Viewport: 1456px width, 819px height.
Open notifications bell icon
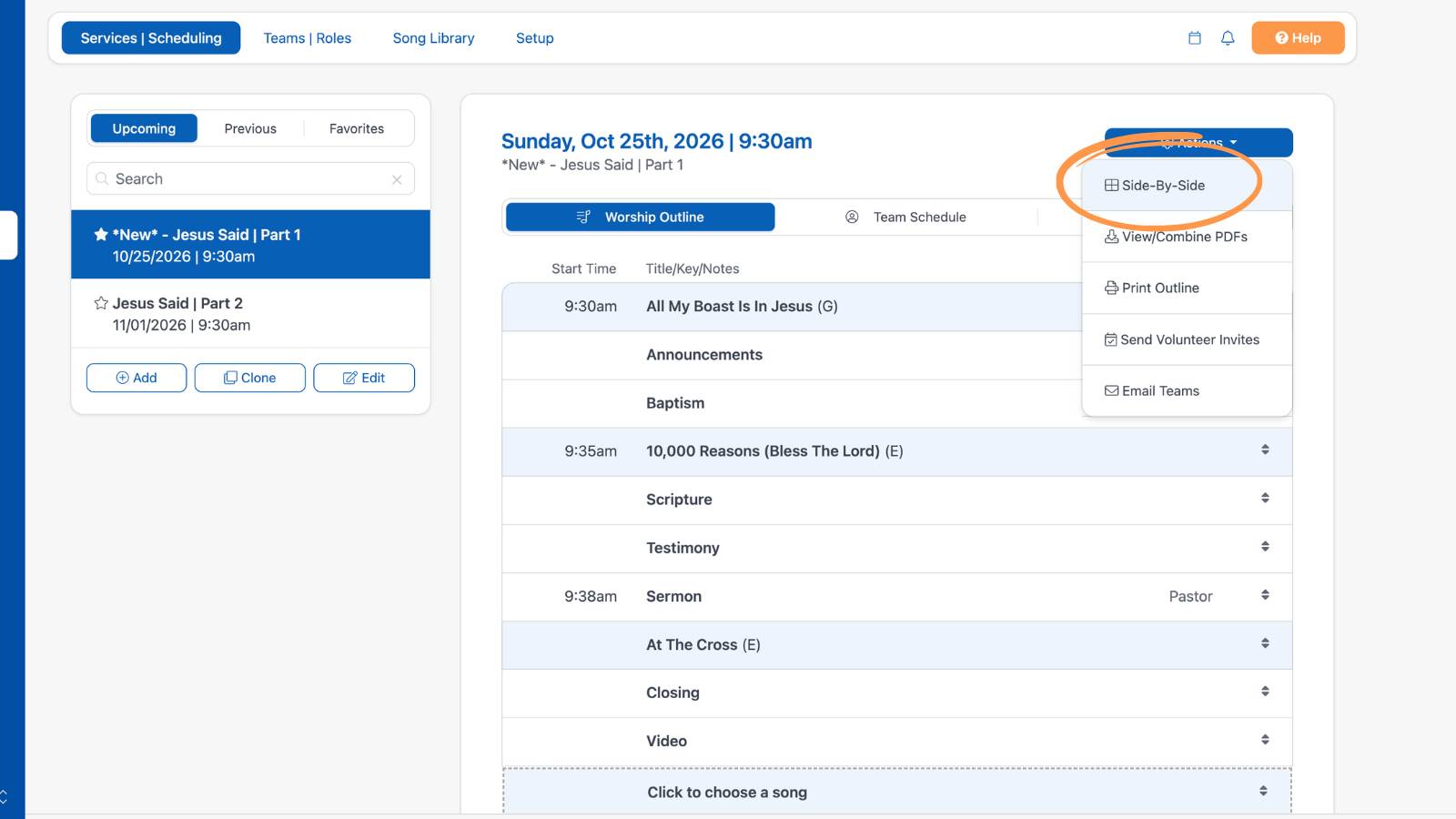coord(1228,38)
